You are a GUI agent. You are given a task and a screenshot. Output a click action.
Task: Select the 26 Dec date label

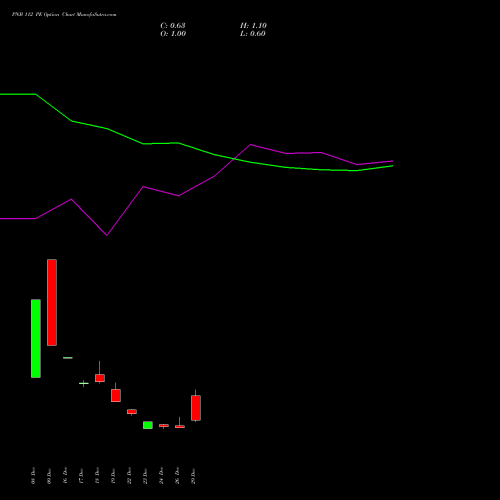click(177, 476)
